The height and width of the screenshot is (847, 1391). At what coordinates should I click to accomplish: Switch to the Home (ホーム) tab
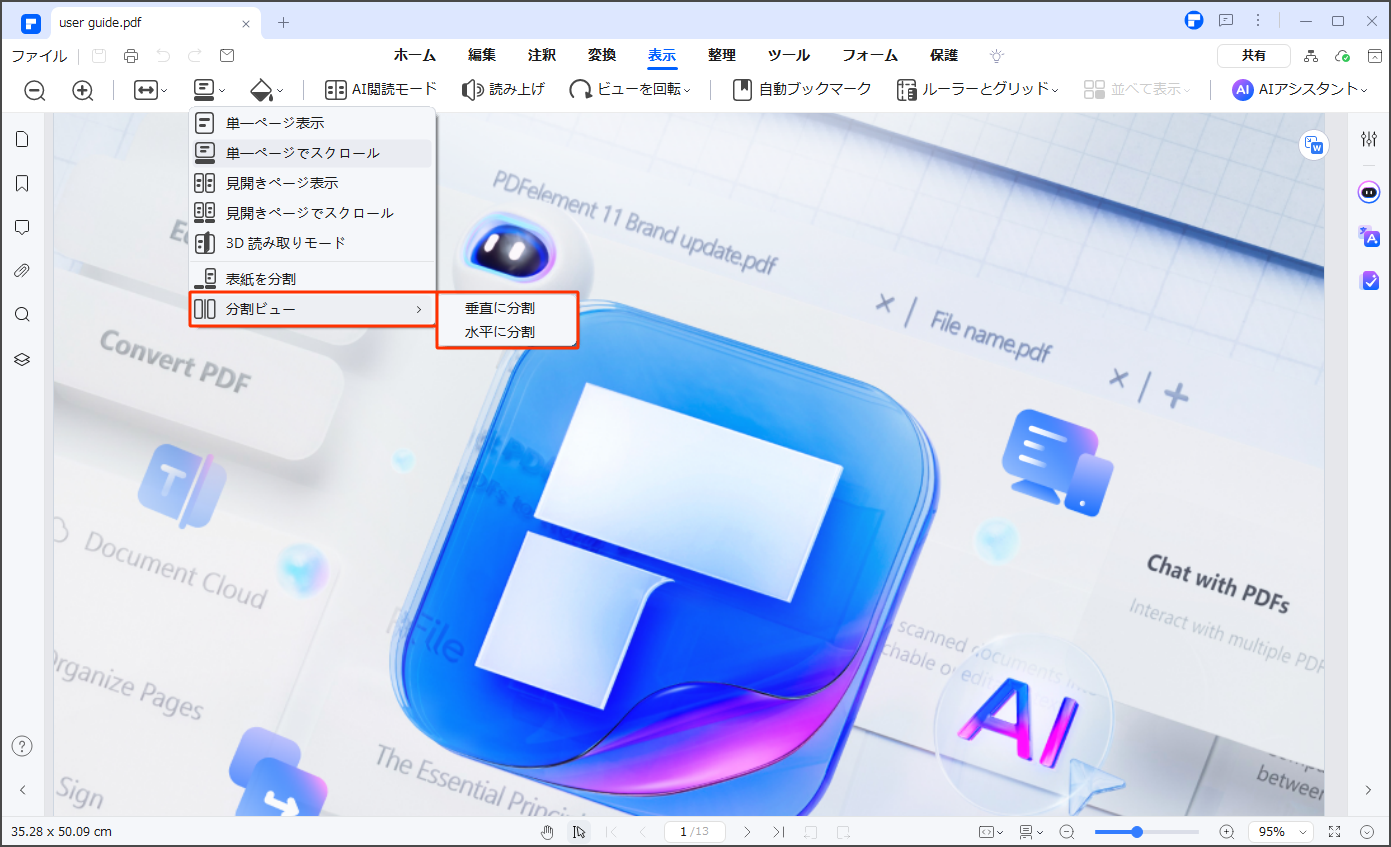(414, 56)
